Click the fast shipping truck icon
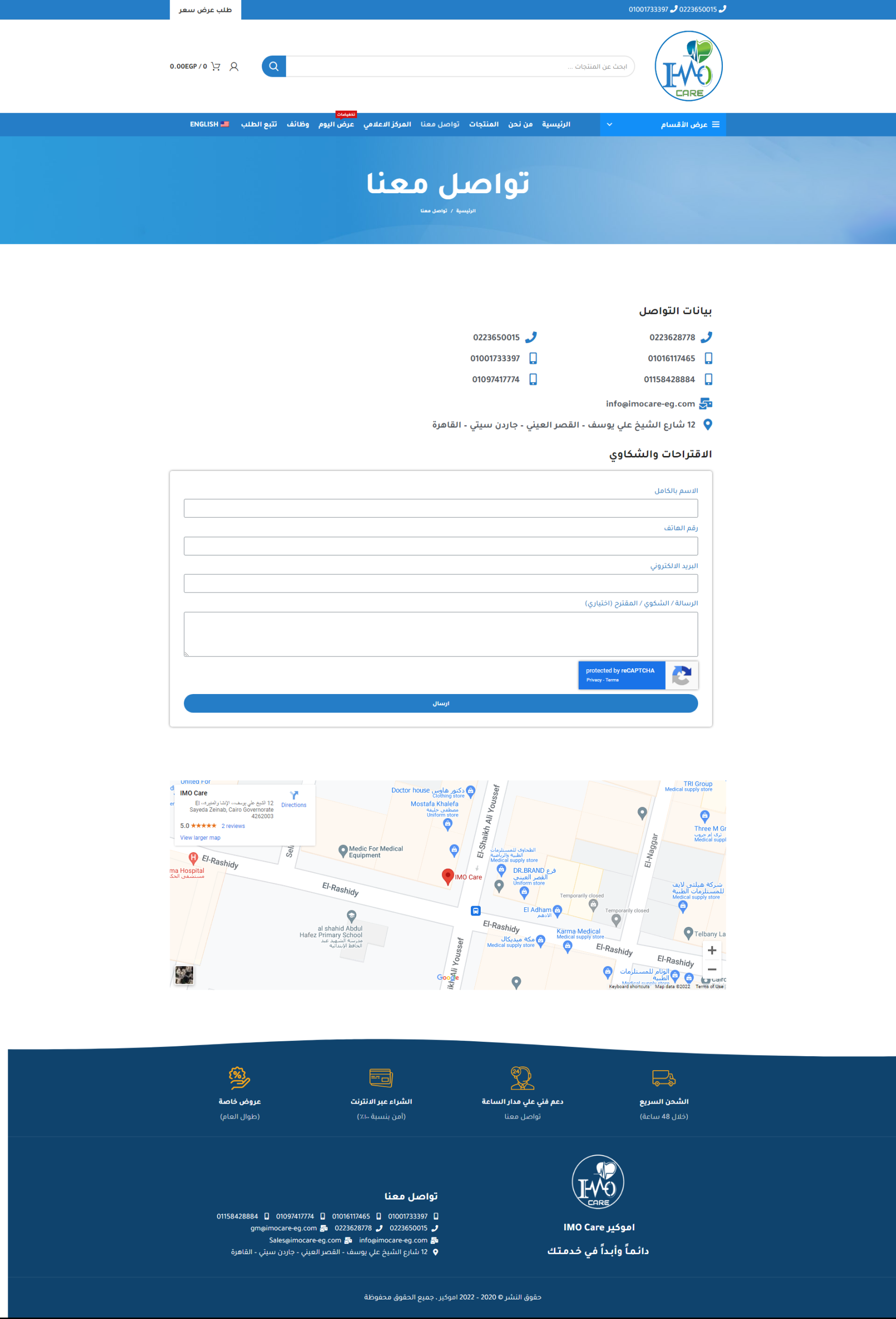This screenshot has width=896, height=1319. (664, 1077)
